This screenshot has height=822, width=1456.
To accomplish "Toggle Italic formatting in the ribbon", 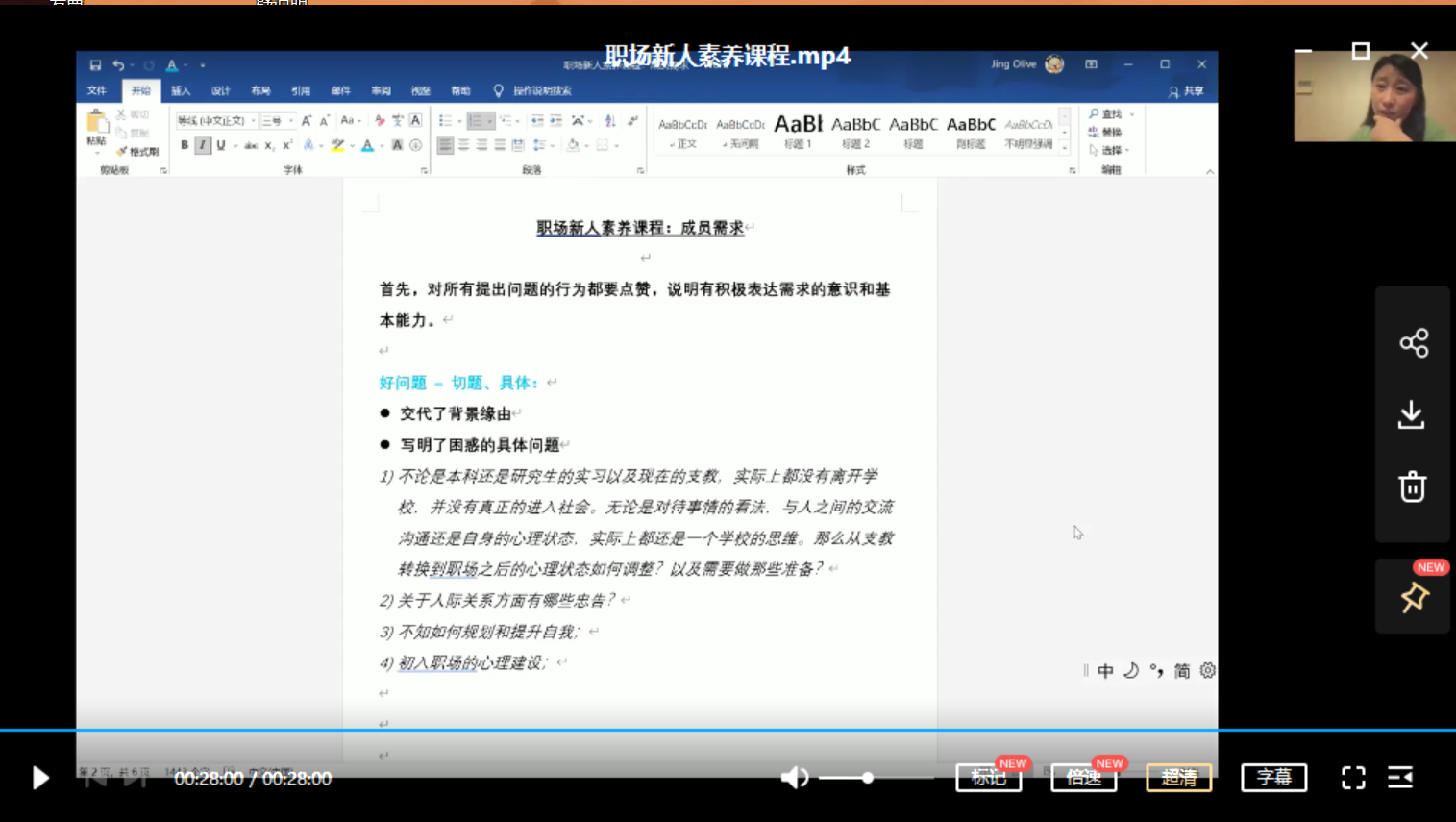I will tap(202, 145).
